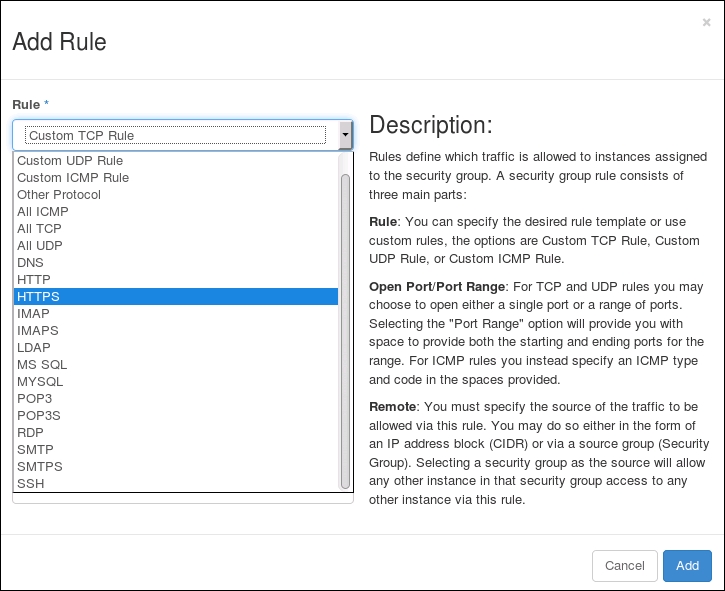Screen dimensions: 725x591
Task: Choose Custom ICMP Rule option
Action: (73, 177)
